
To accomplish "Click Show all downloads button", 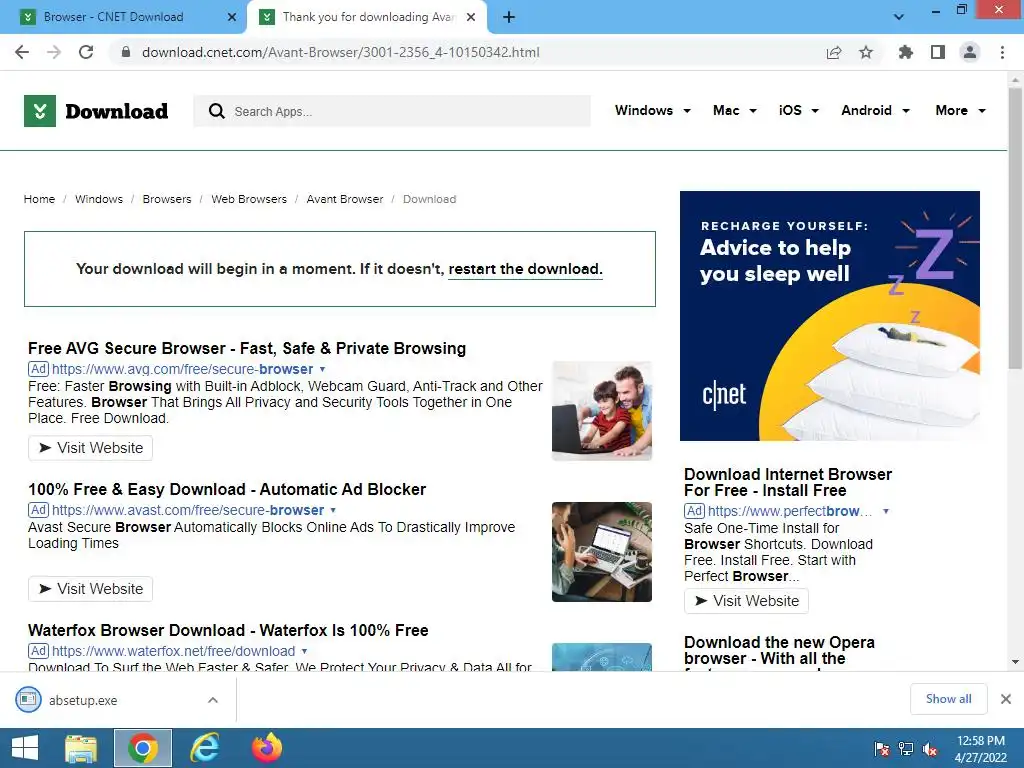I will (x=948, y=699).
